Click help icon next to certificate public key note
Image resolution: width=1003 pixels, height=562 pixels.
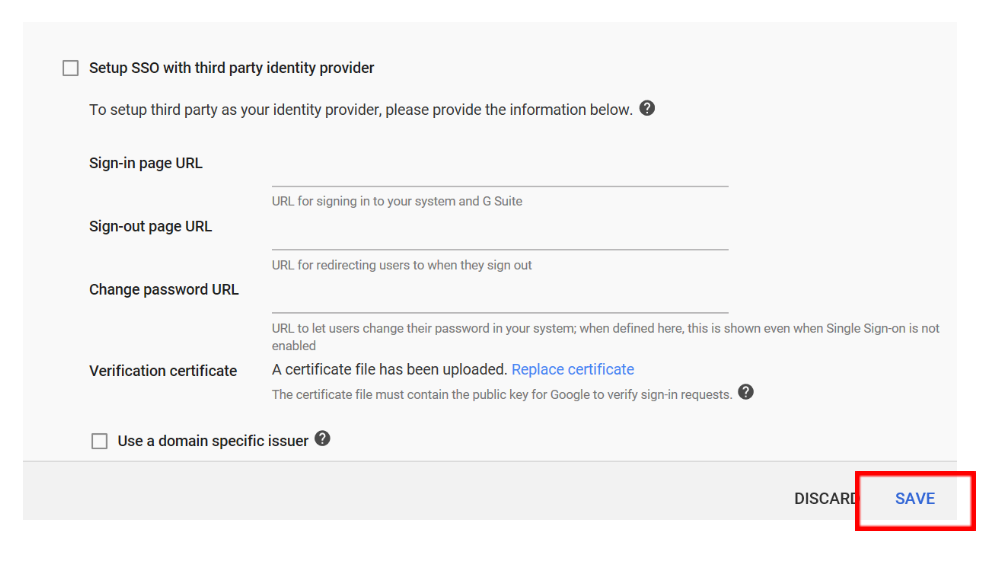(x=745, y=393)
